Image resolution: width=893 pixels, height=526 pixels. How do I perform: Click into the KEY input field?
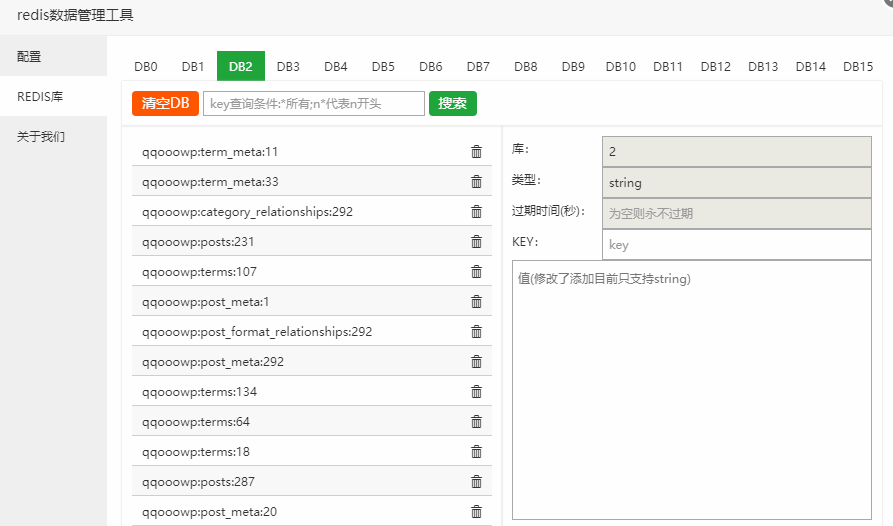[736, 245]
